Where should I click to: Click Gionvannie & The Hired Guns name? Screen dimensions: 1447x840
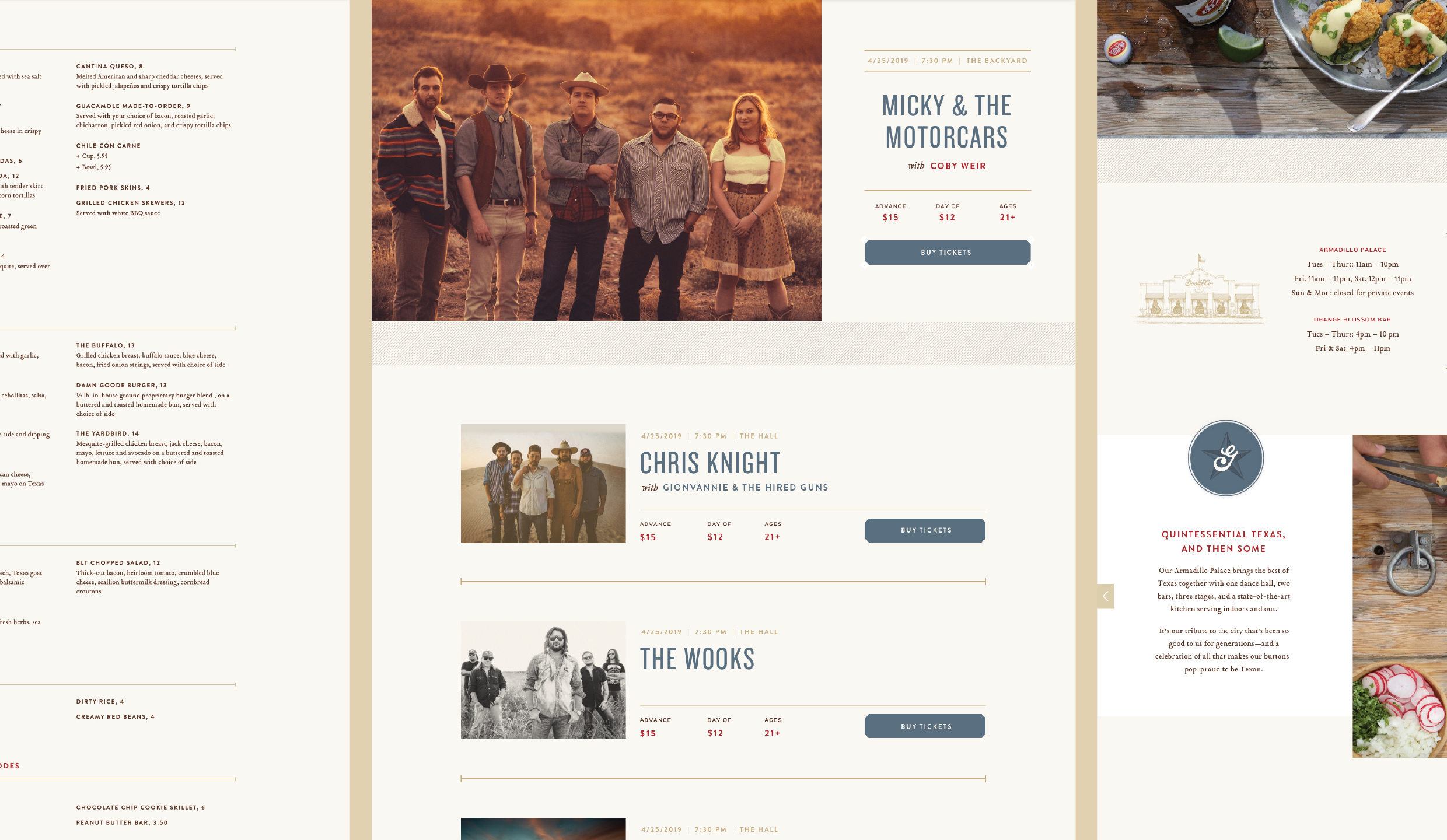tap(746, 488)
